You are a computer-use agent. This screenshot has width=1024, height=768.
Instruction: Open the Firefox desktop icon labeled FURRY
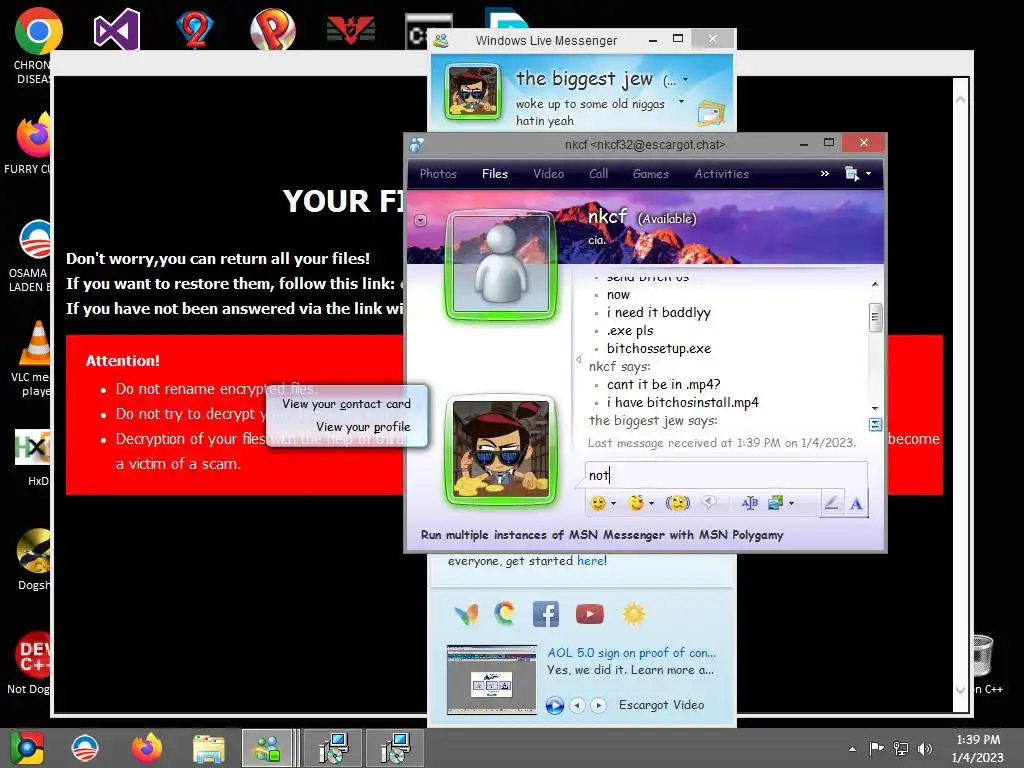pos(35,135)
